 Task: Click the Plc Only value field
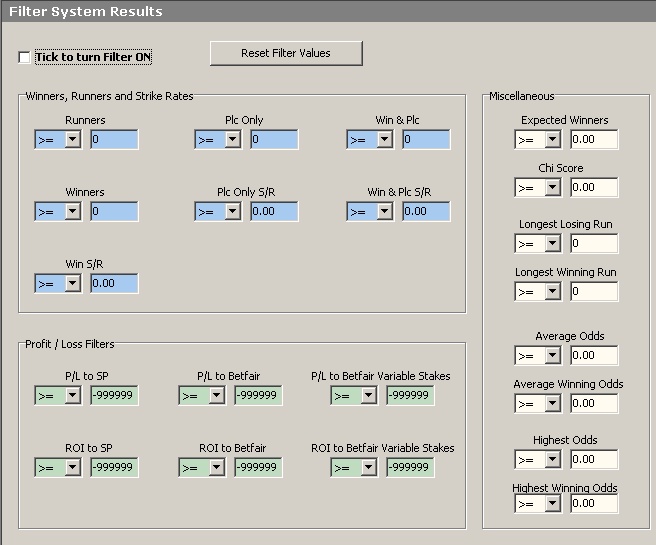pyautogui.click(x=274, y=140)
